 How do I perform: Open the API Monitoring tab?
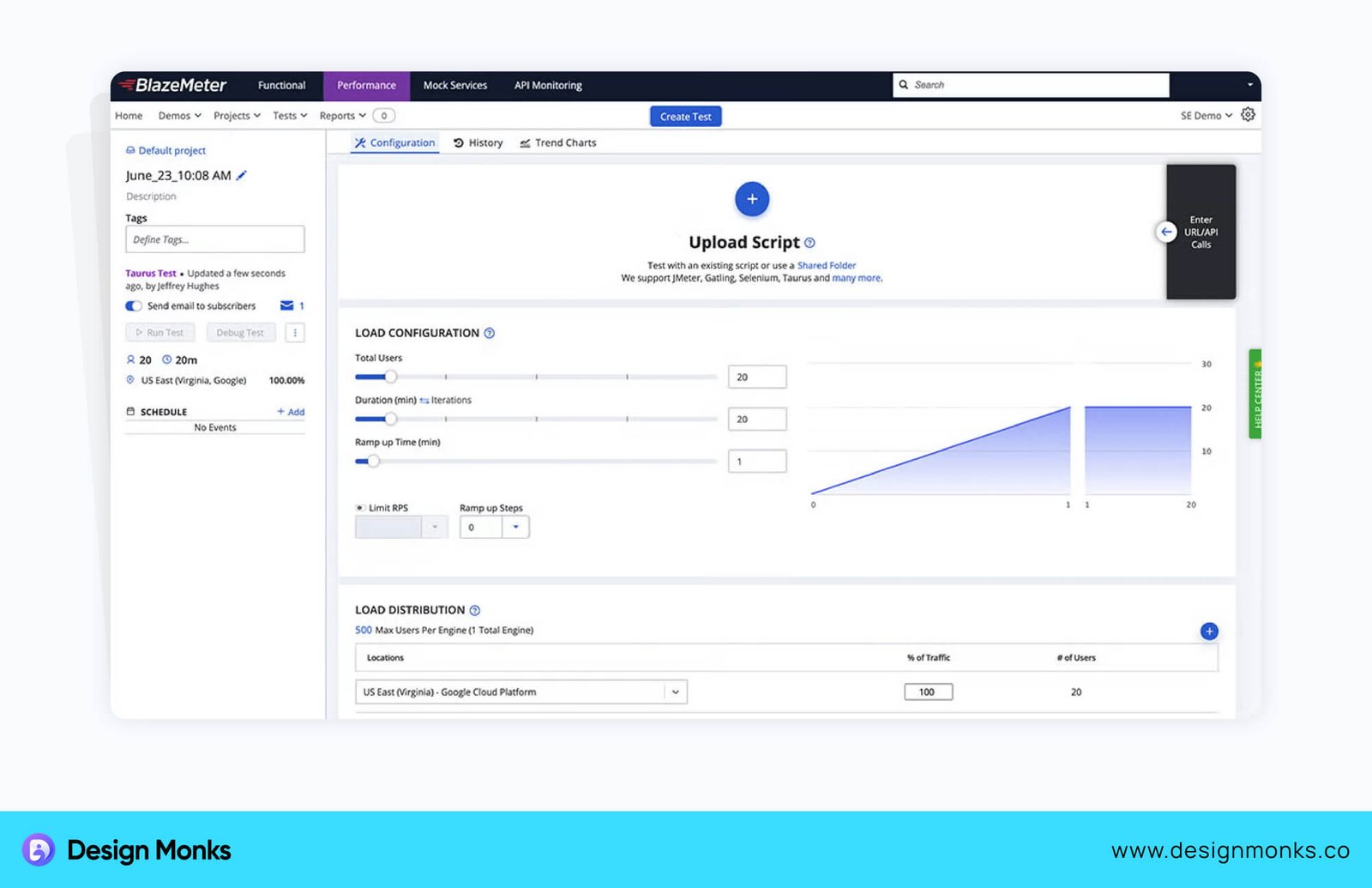pos(548,85)
